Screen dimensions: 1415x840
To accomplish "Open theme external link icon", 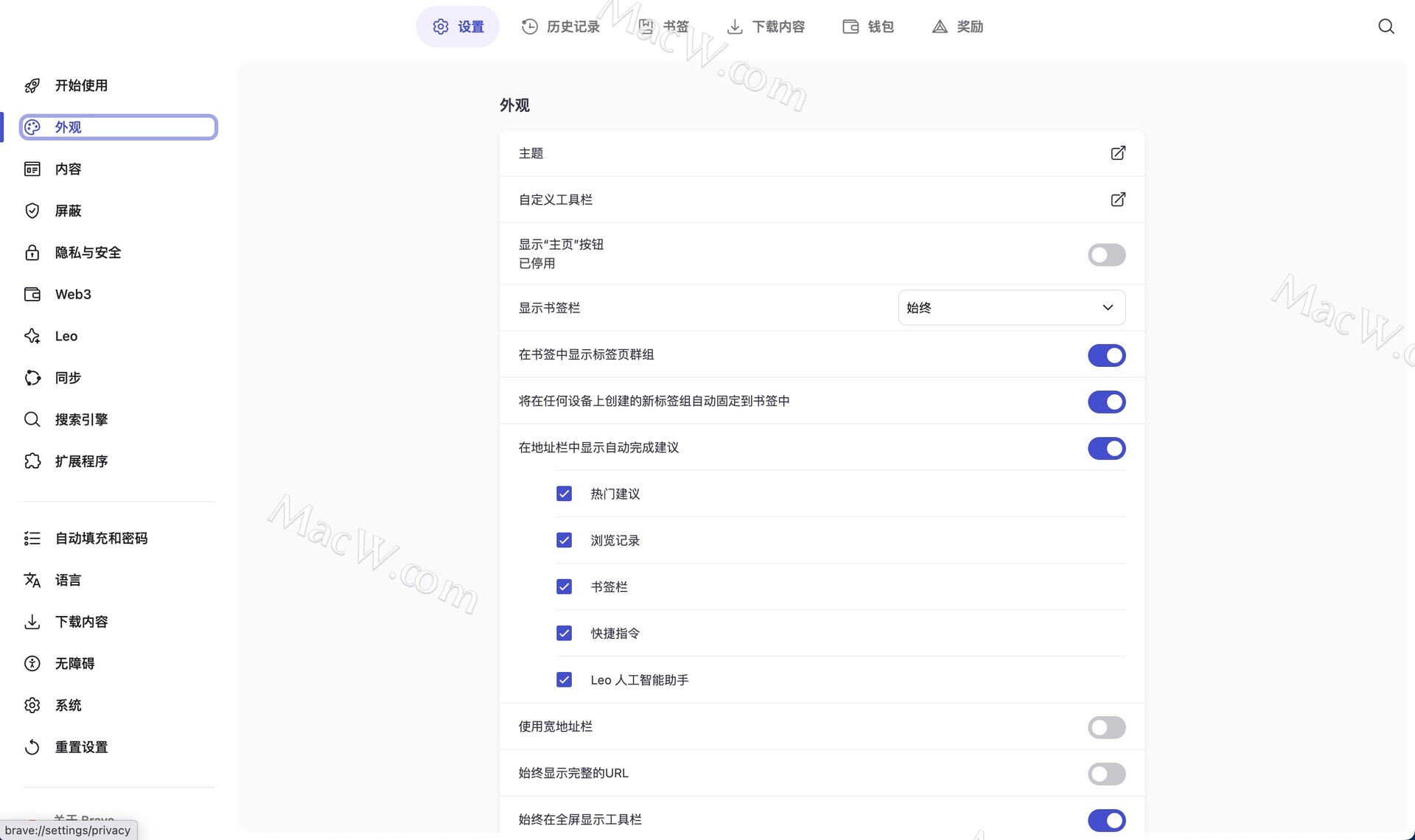I will [1118, 153].
